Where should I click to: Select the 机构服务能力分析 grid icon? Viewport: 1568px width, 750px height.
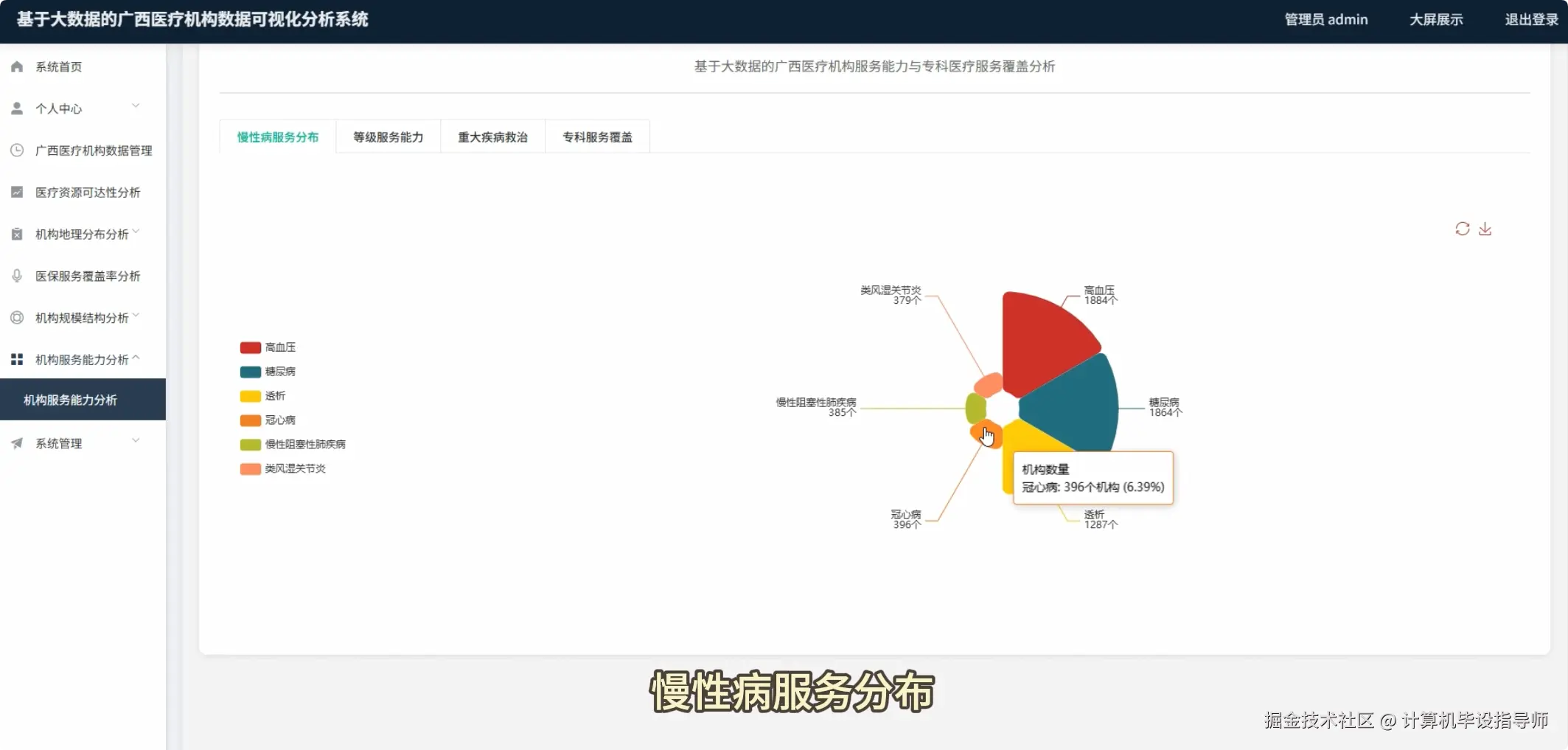16,359
